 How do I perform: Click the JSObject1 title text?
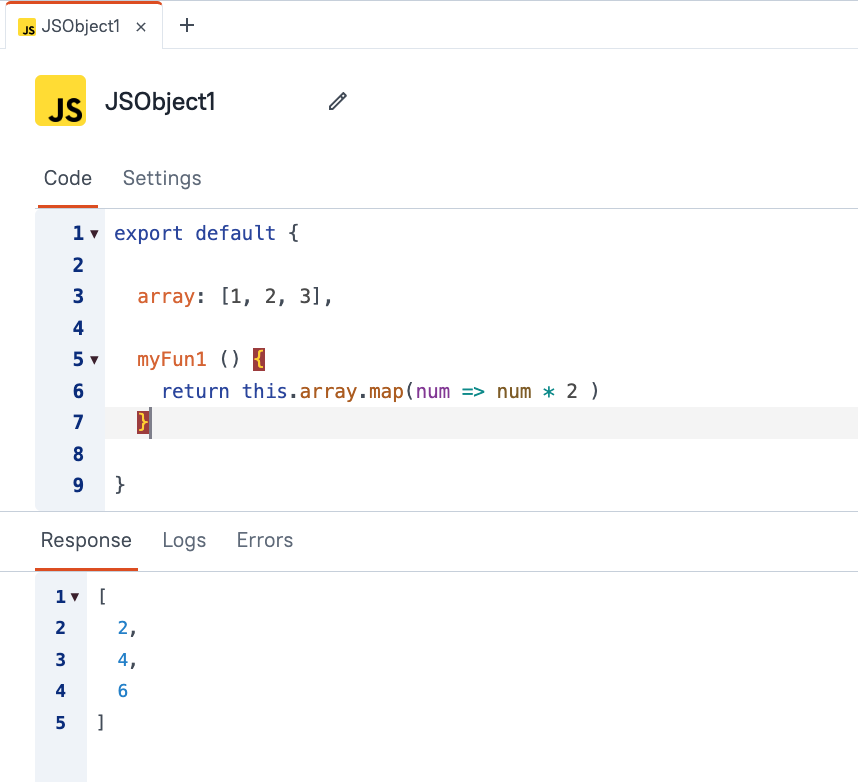tap(160, 102)
